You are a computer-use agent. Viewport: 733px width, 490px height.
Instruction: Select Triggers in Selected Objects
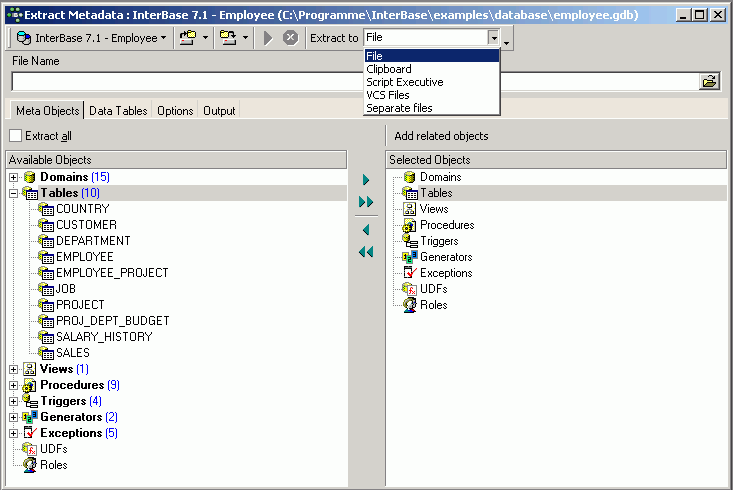click(439, 241)
